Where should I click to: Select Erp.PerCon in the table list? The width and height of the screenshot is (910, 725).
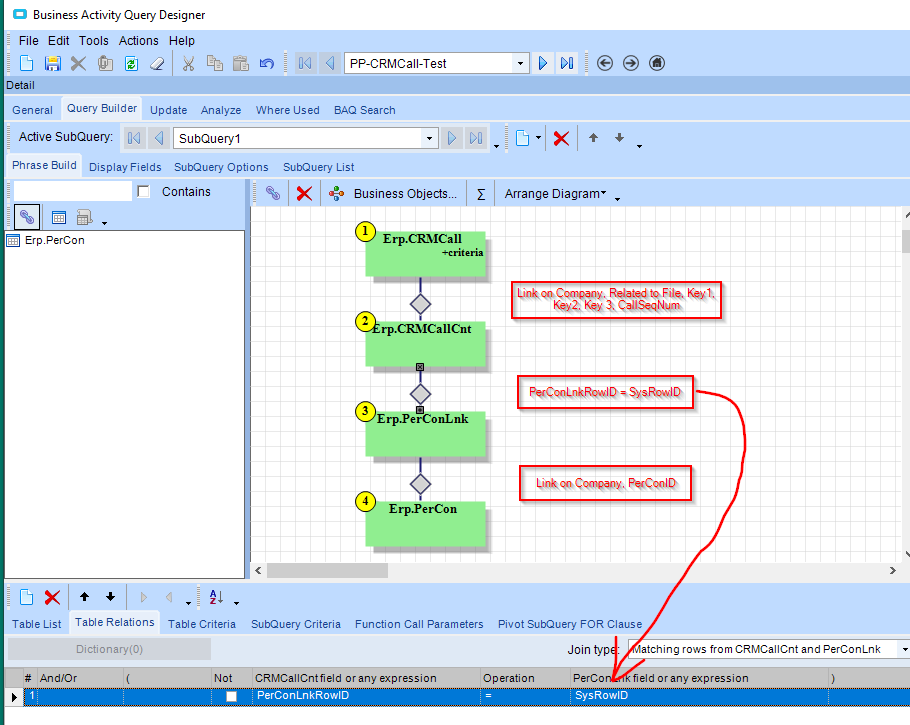point(55,240)
